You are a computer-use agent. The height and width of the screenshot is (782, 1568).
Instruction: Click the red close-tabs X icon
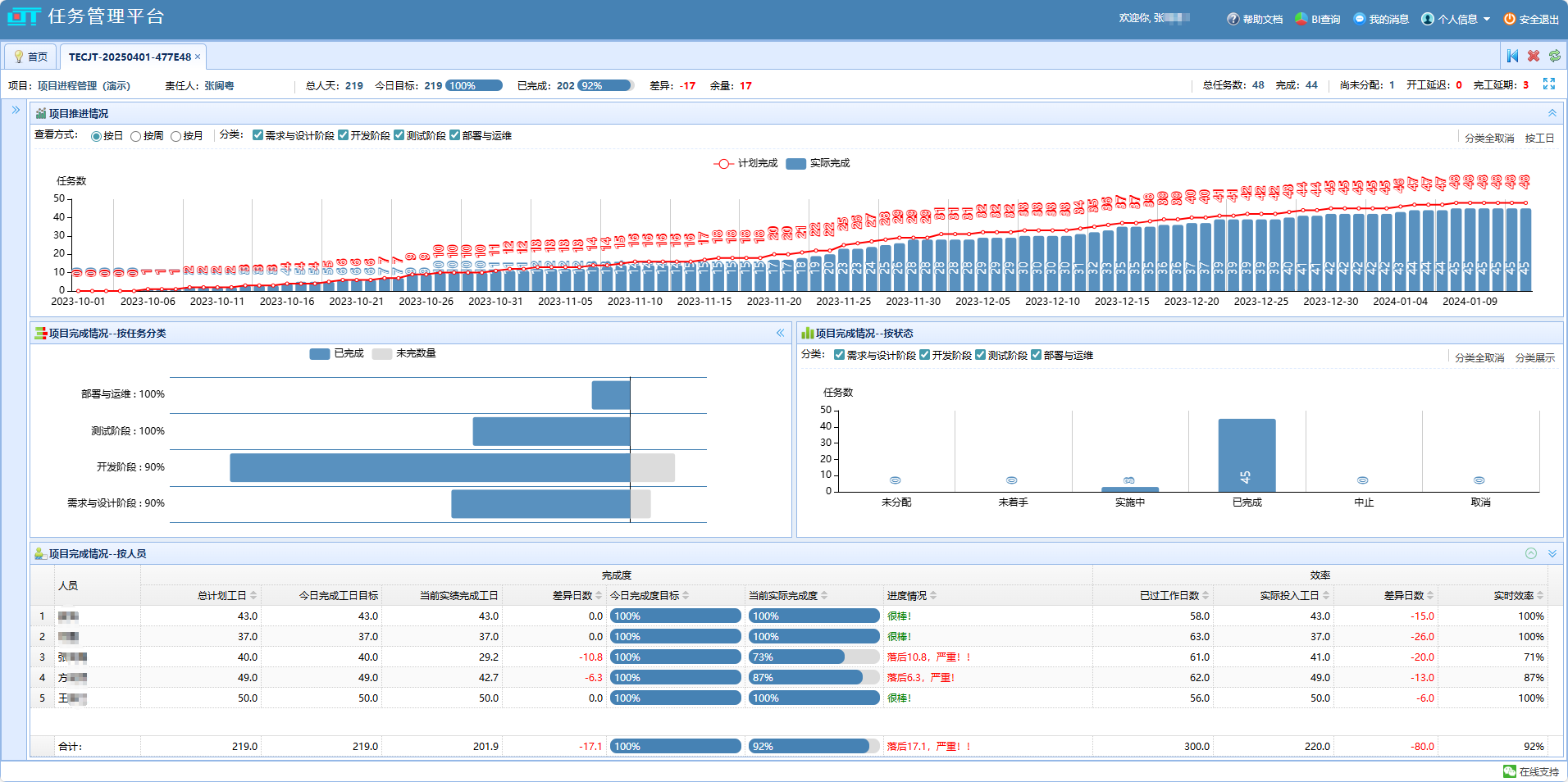[1534, 56]
